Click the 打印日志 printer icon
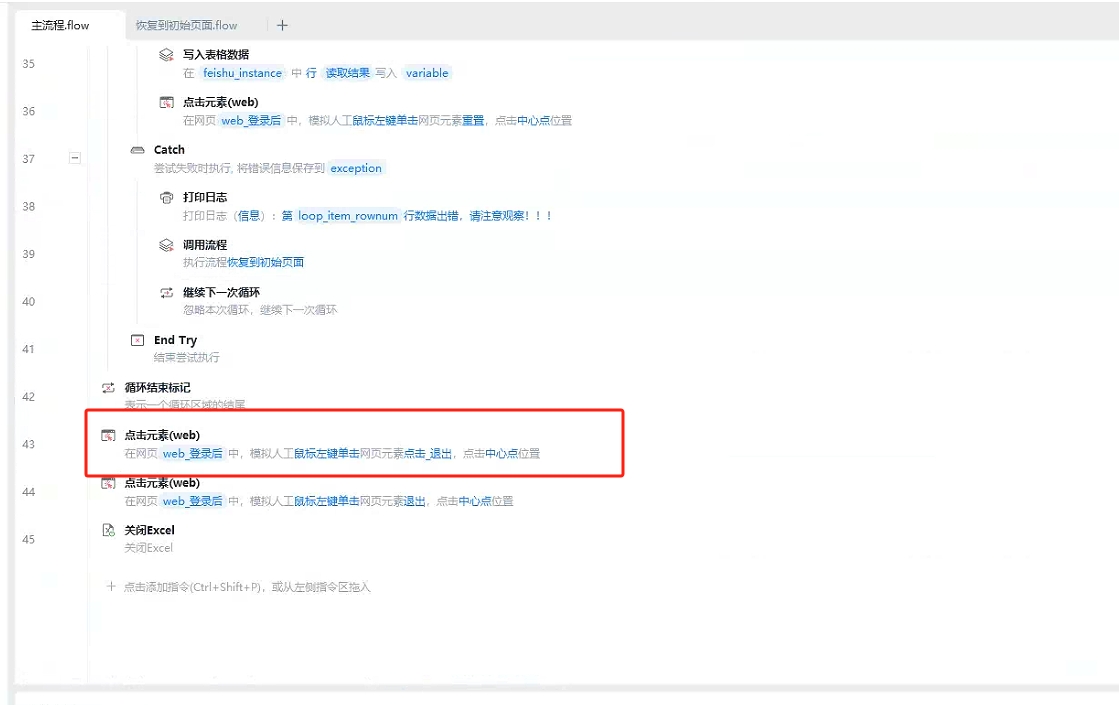 click(x=166, y=197)
